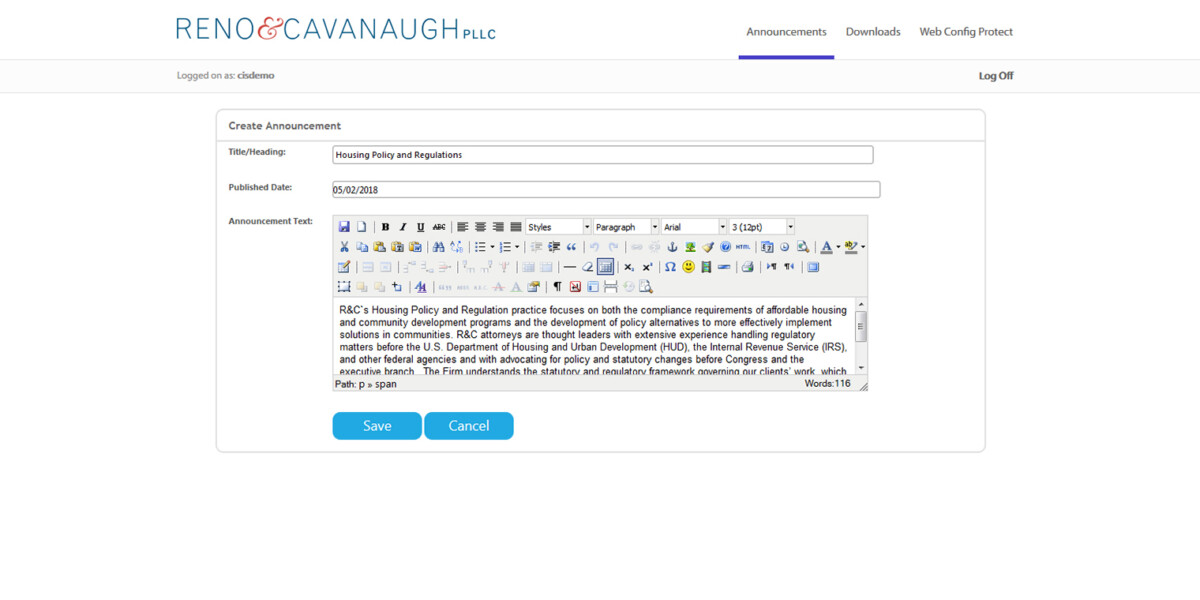Open the Web Config Protect tab
Viewport: 1200px width, 600px height.
(x=966, y=32)
